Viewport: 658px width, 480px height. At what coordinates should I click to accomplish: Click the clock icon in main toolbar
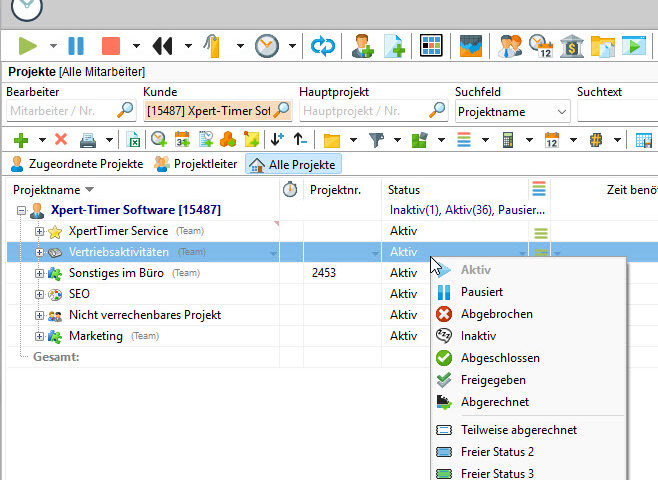pyautogui.click(x=266, y=45)
